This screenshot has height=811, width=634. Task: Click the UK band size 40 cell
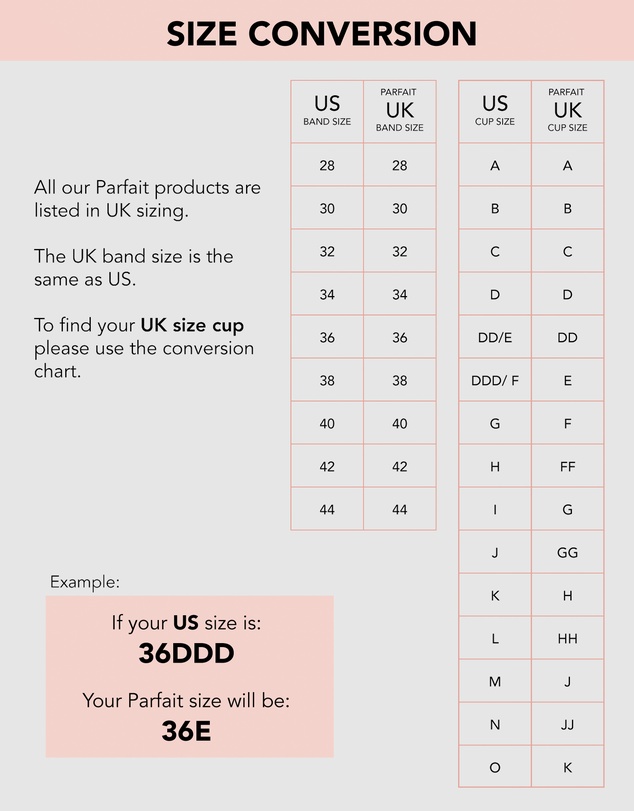400,424
